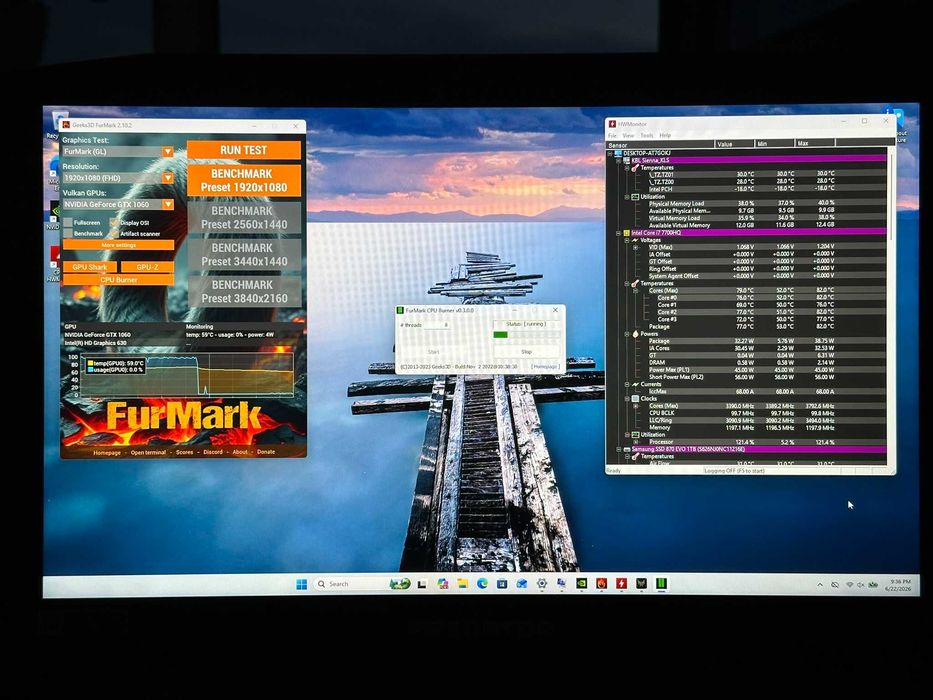Click the Intel Core i7 7700HQ chip icon
The width and height of the screenshot is (933, 700).
[x=626, y=233]
